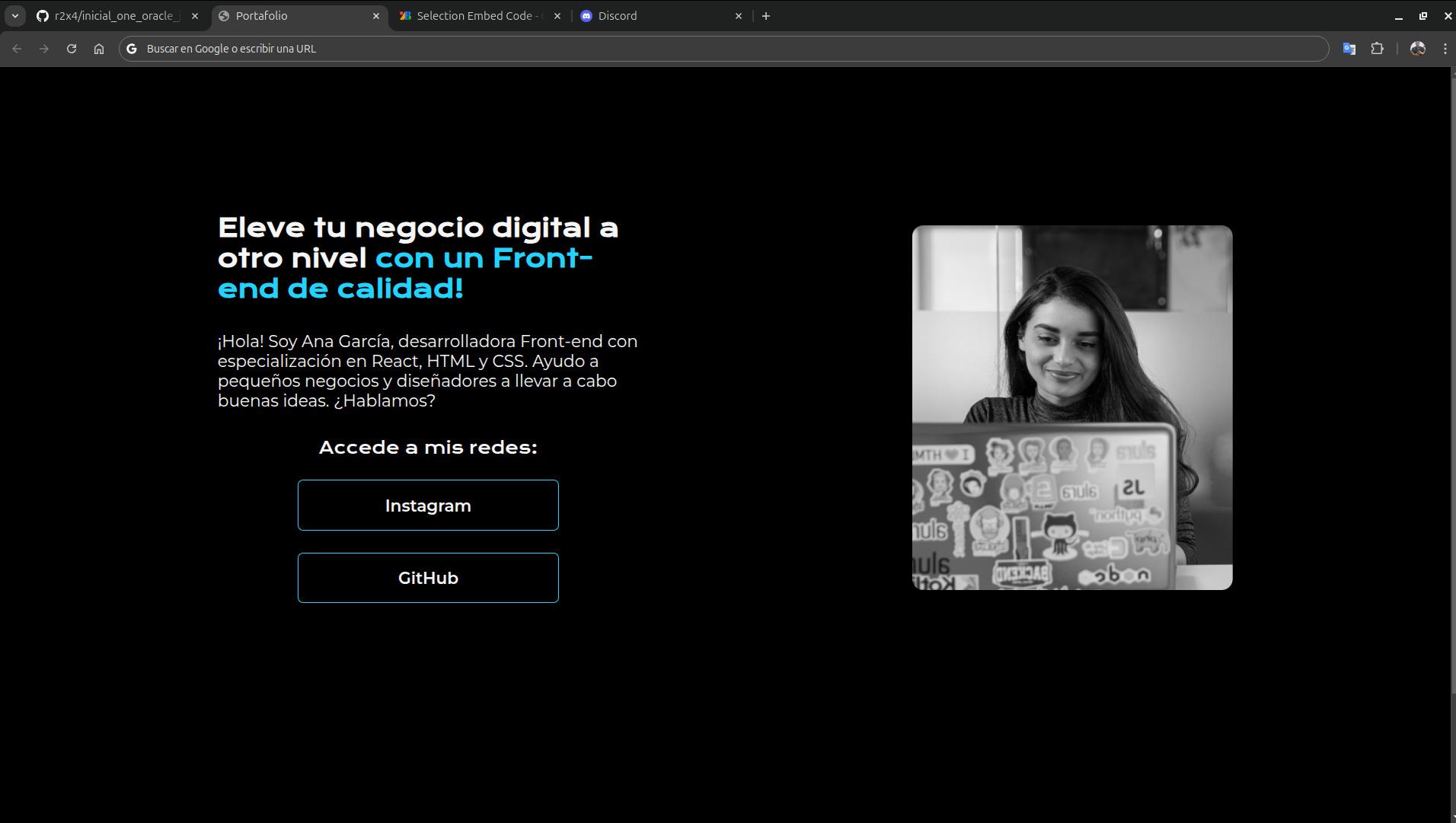The width and height of the screenshot is (1456, 823).
Task: Focus the URL address bar
Action: [x=723, y=49]
